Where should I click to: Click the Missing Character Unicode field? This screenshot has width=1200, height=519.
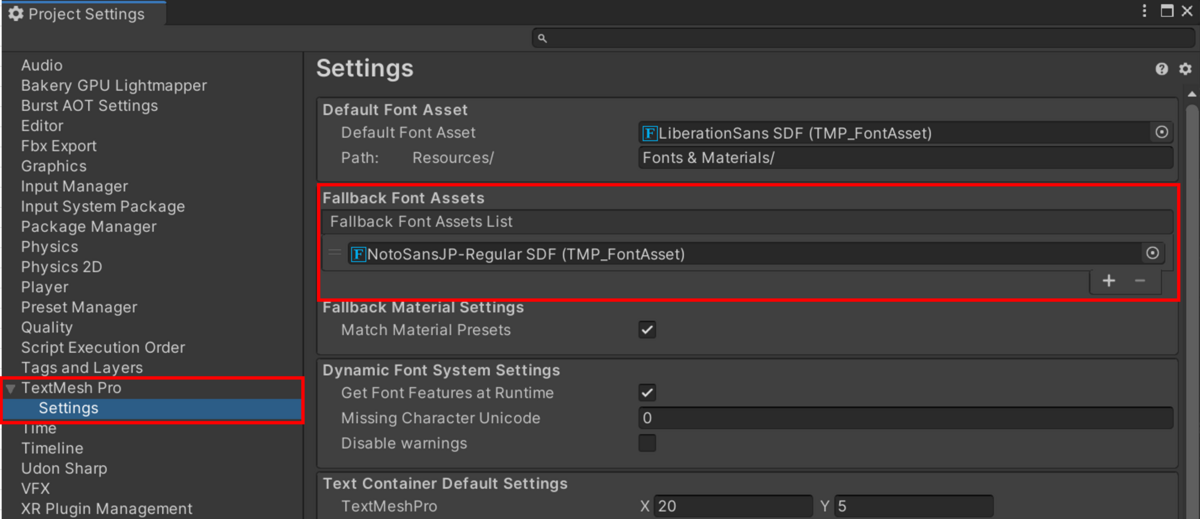[x=905, y=418]
